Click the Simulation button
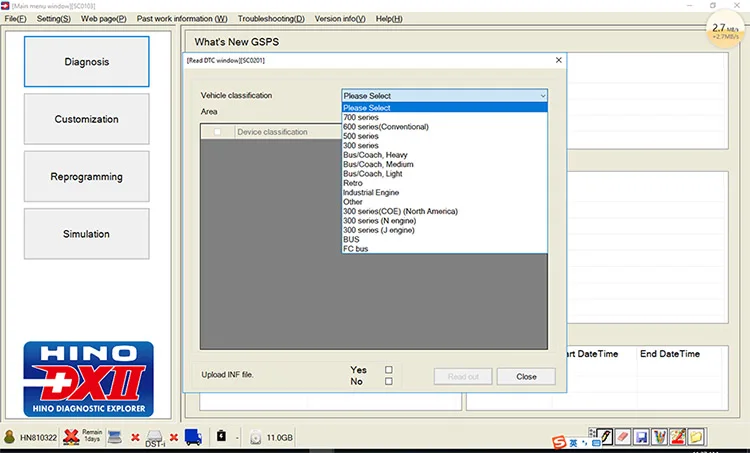 [87, 234]
